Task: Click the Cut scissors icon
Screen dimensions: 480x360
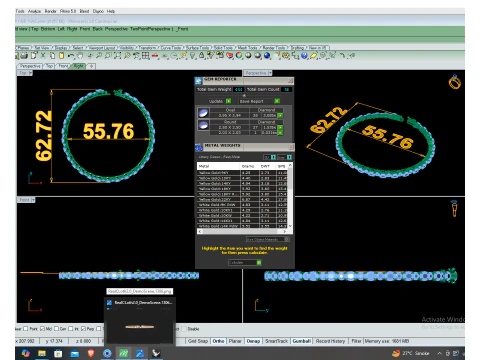Action: (43, 56)
